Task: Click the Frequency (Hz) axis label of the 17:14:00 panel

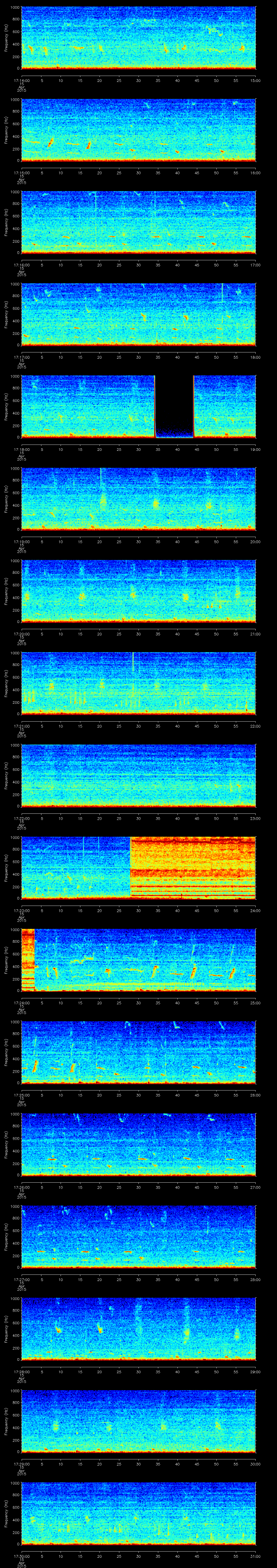Action: [6, 38]
